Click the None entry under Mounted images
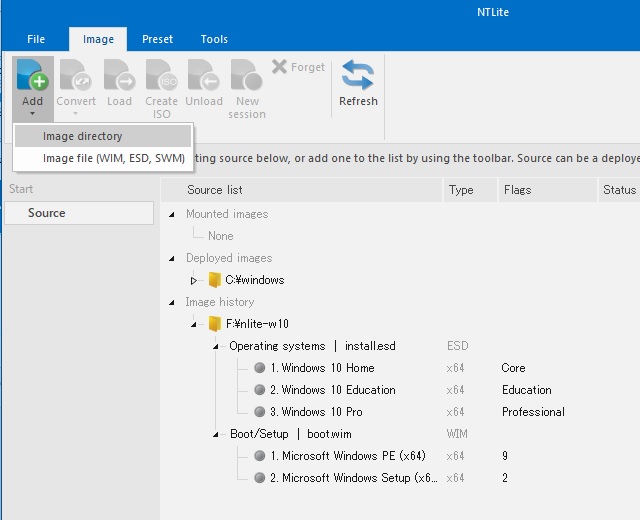The width and height of the screenshot is (640, 520). tap(220, 236)
